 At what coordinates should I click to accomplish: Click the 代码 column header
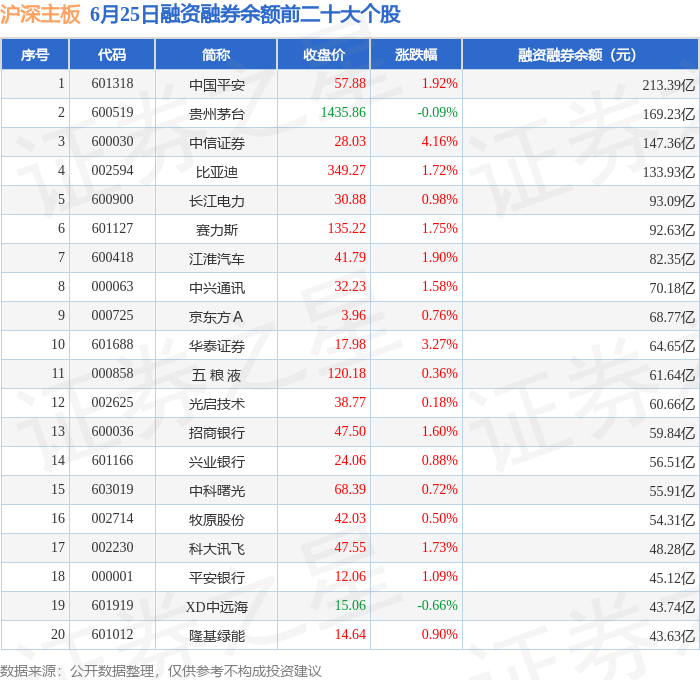[112, 54]
